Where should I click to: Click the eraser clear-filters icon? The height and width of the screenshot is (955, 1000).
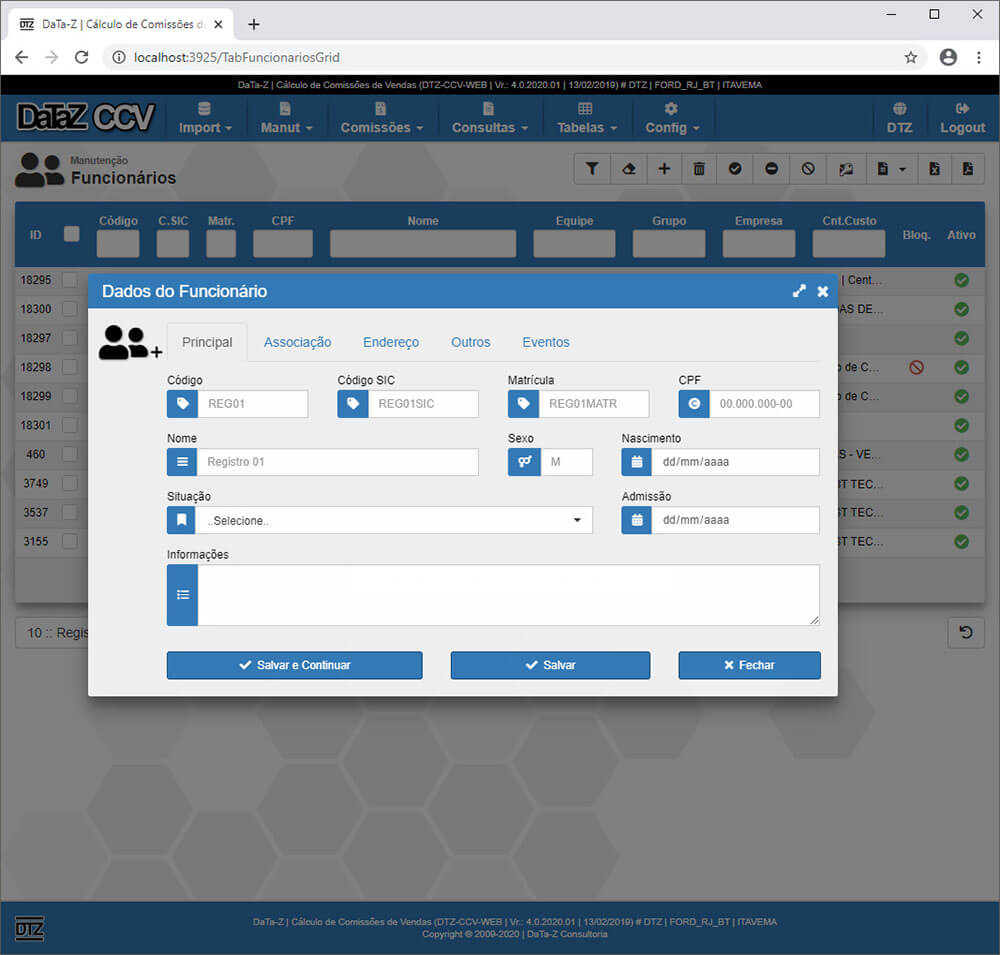click(x=628, y=169)
